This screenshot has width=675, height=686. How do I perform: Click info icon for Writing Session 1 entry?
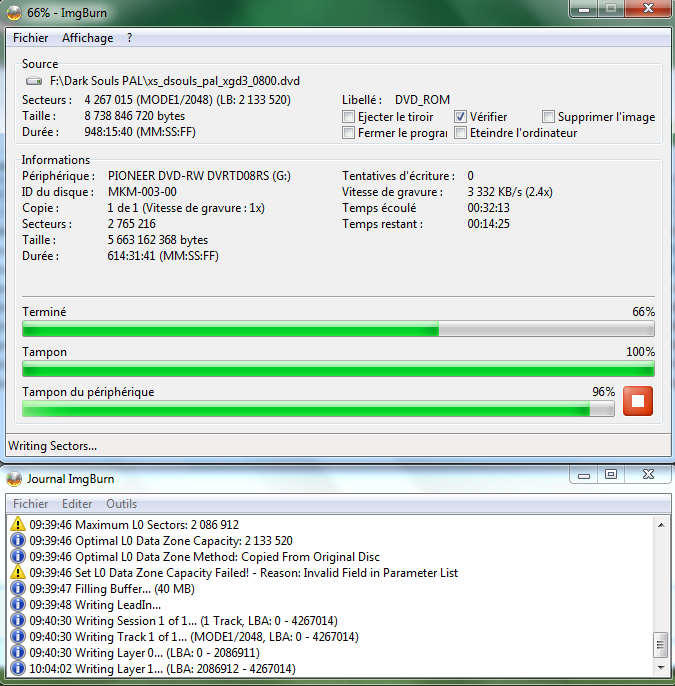coord(17,620)
